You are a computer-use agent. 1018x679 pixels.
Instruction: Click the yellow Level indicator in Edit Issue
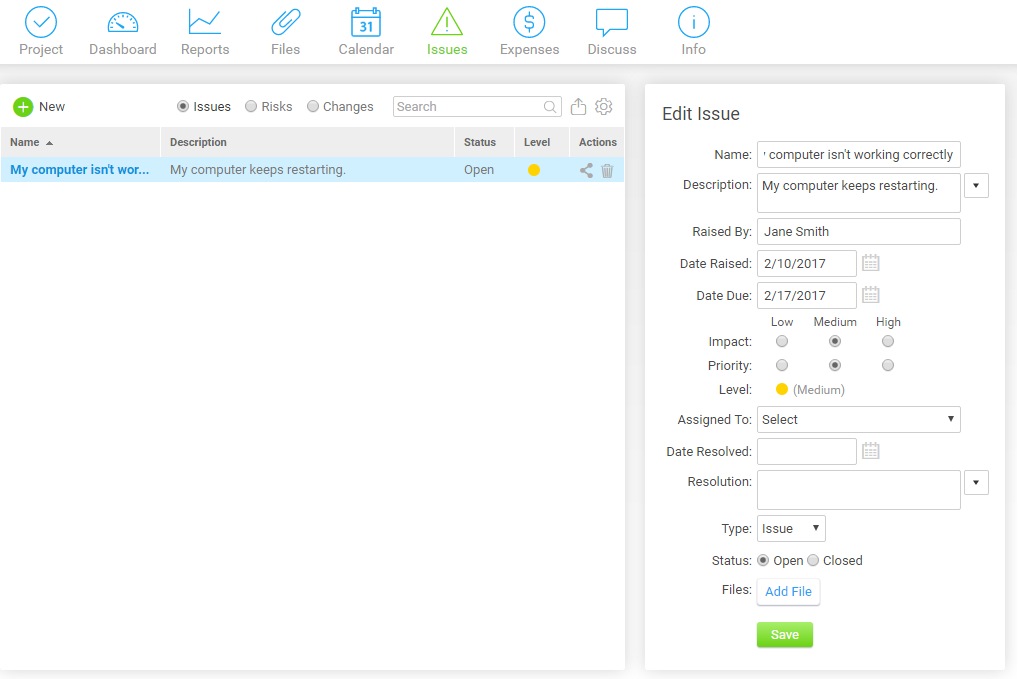[x=782, y=389]
